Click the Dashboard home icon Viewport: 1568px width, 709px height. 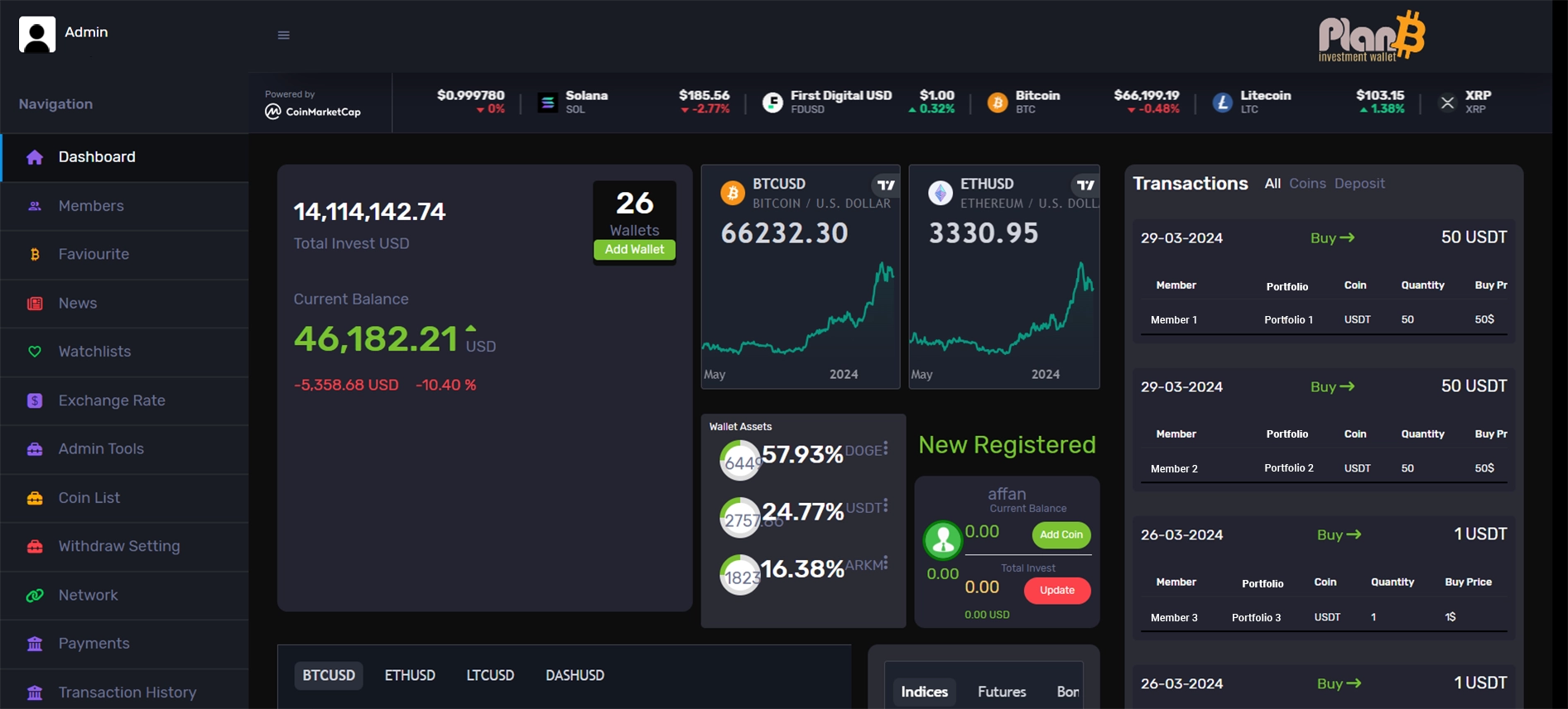click(35, 157)
